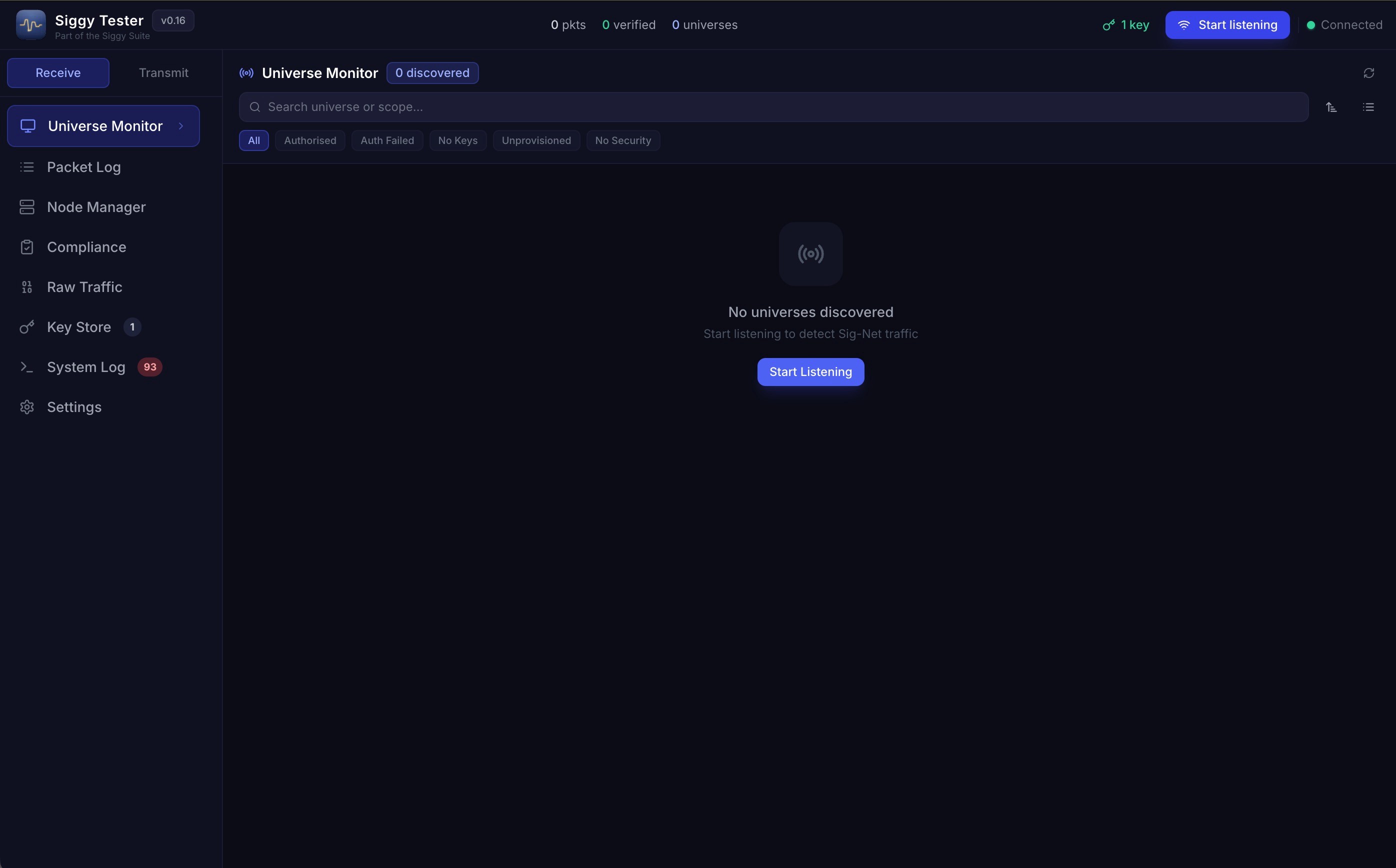
Task: Select the All filter chip
Action: pyautogui.click(x=253, y=140)
